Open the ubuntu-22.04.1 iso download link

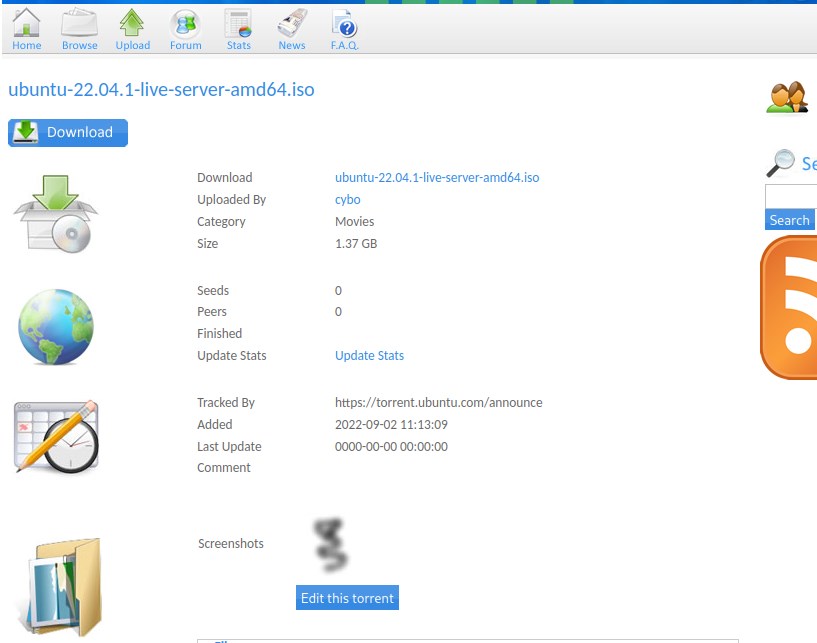point(437,178)
